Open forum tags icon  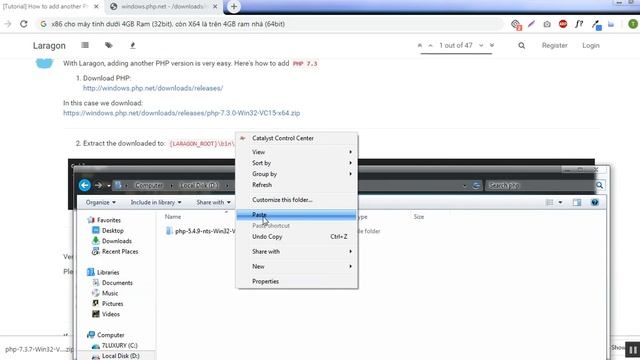[109, 45]
